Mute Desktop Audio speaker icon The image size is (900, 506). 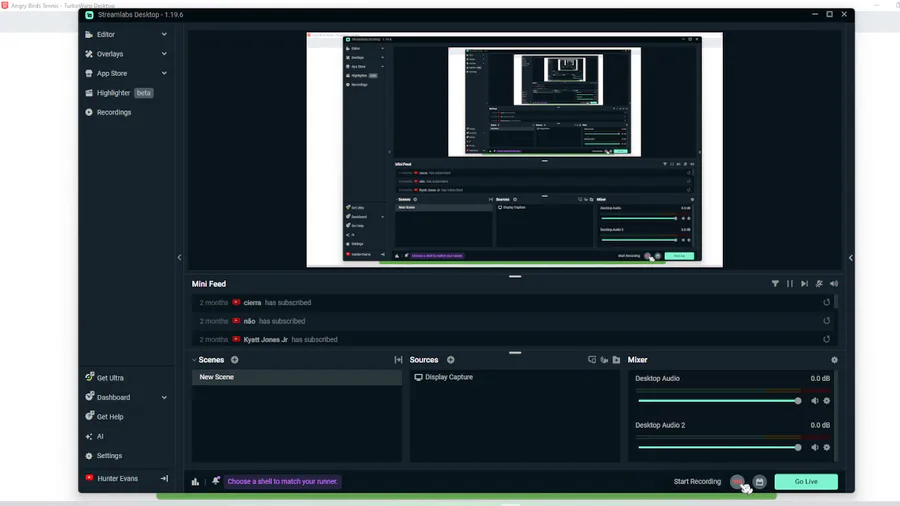[814, 401]
